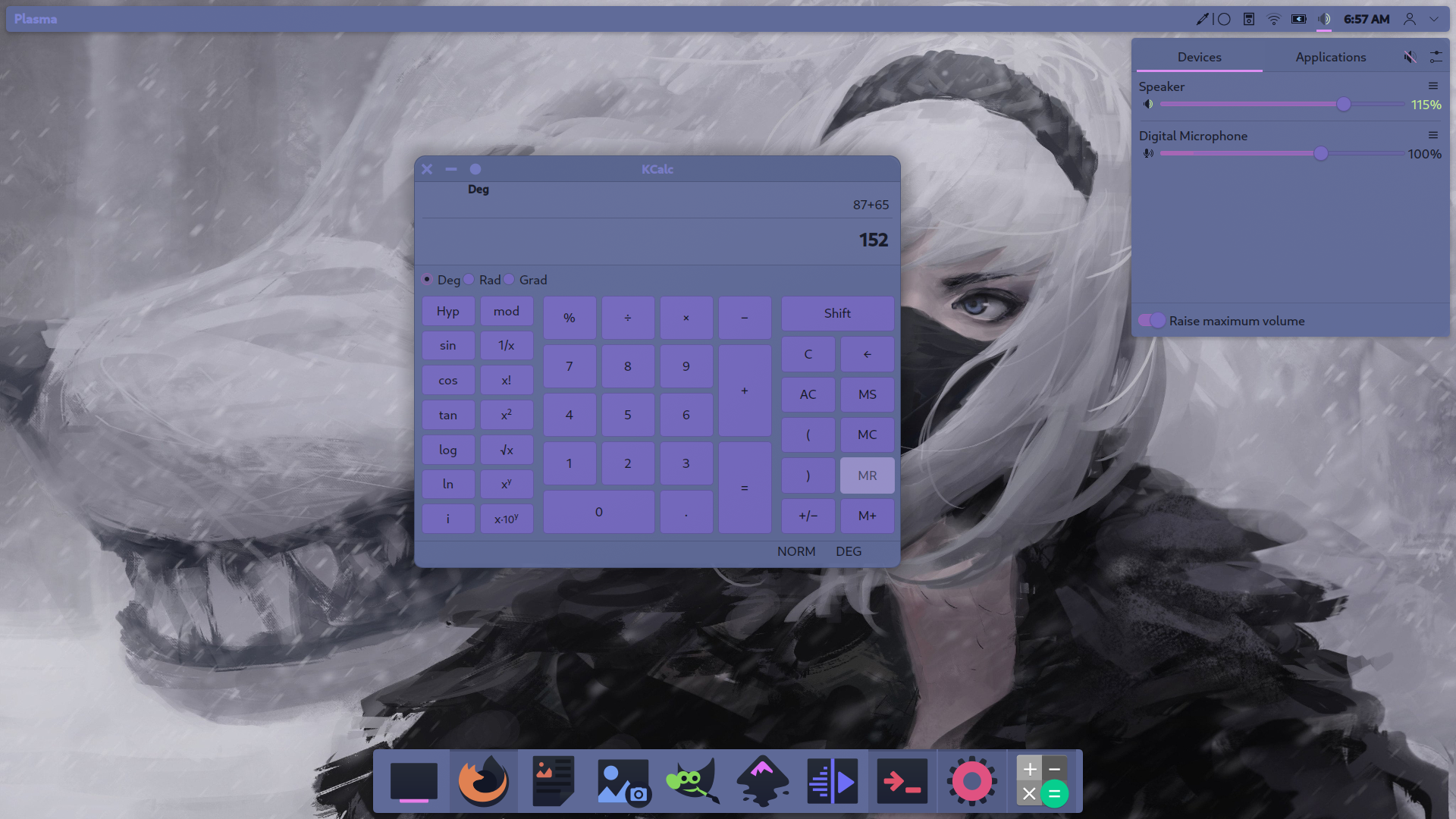Toggle the Hyp mode button in KCalc
Viewport: 1456px width, 819px height.
click(448, 312)
